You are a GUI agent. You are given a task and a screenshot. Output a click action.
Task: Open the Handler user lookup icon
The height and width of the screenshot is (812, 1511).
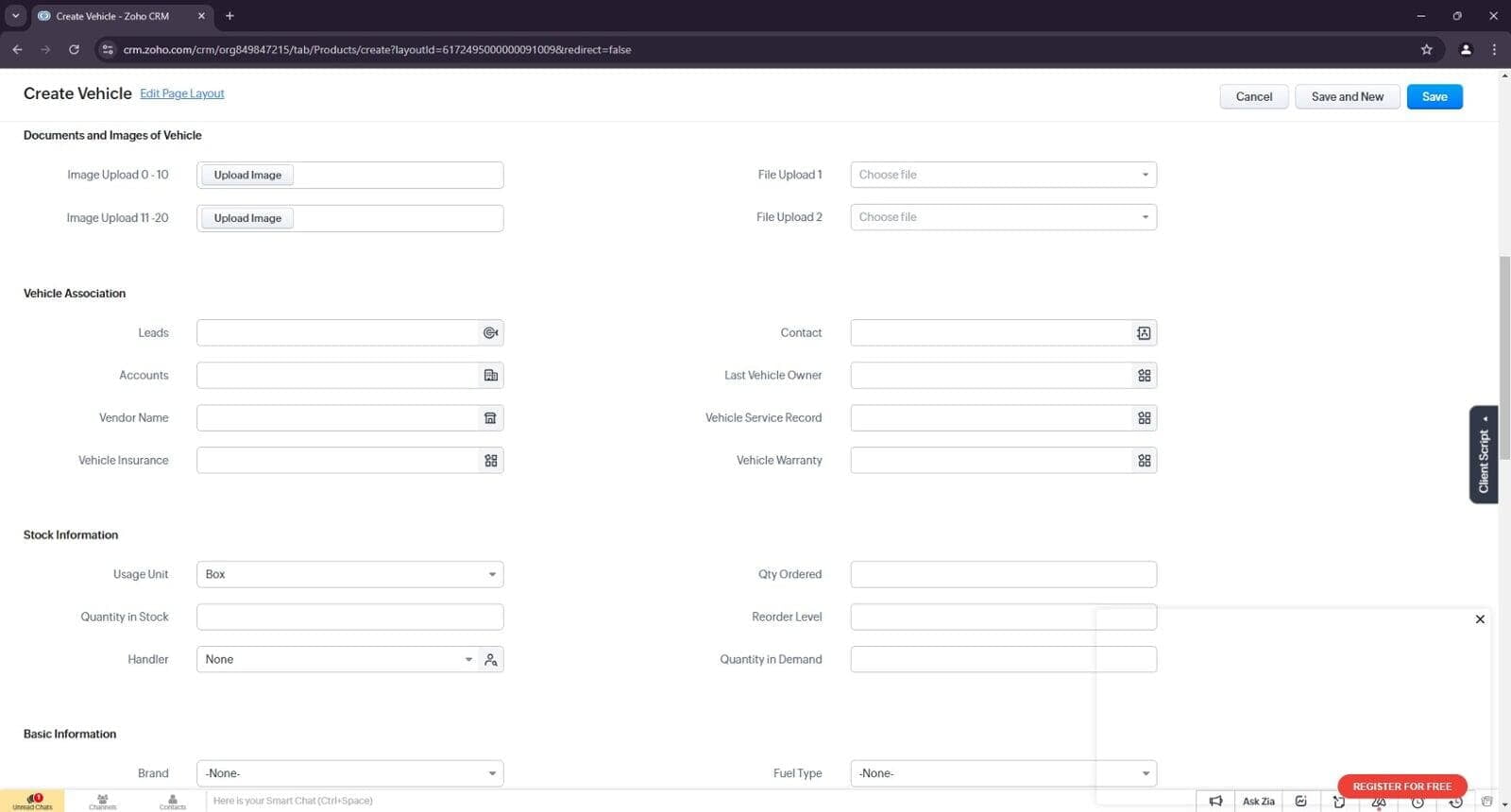tap(490, 659)
